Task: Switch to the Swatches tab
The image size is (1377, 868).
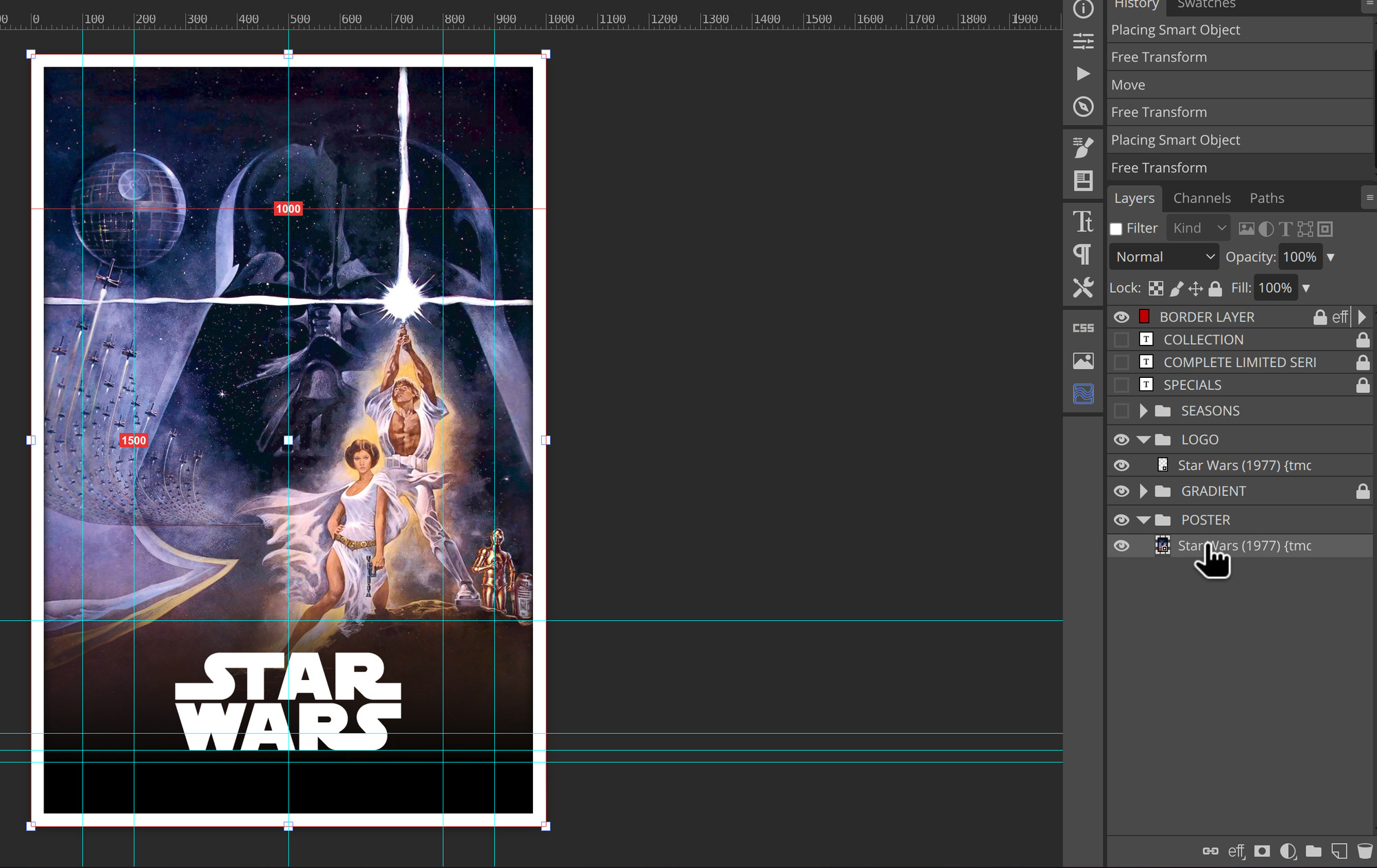Action: point(1206,6)
